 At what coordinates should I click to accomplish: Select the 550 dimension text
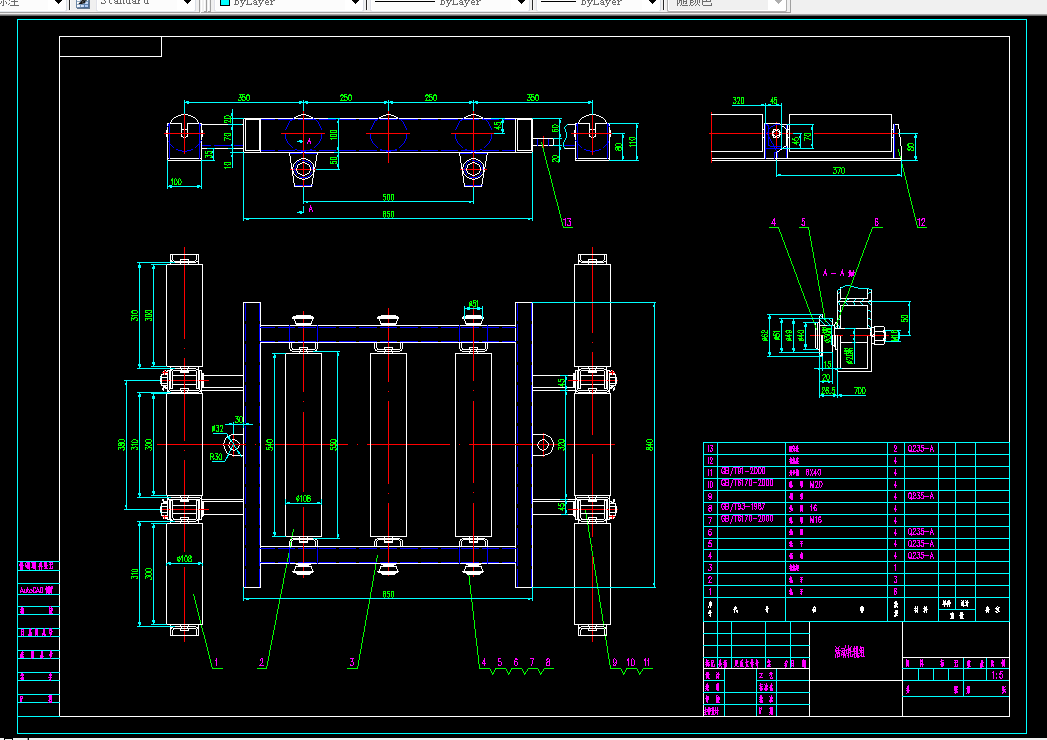[333, 444]
